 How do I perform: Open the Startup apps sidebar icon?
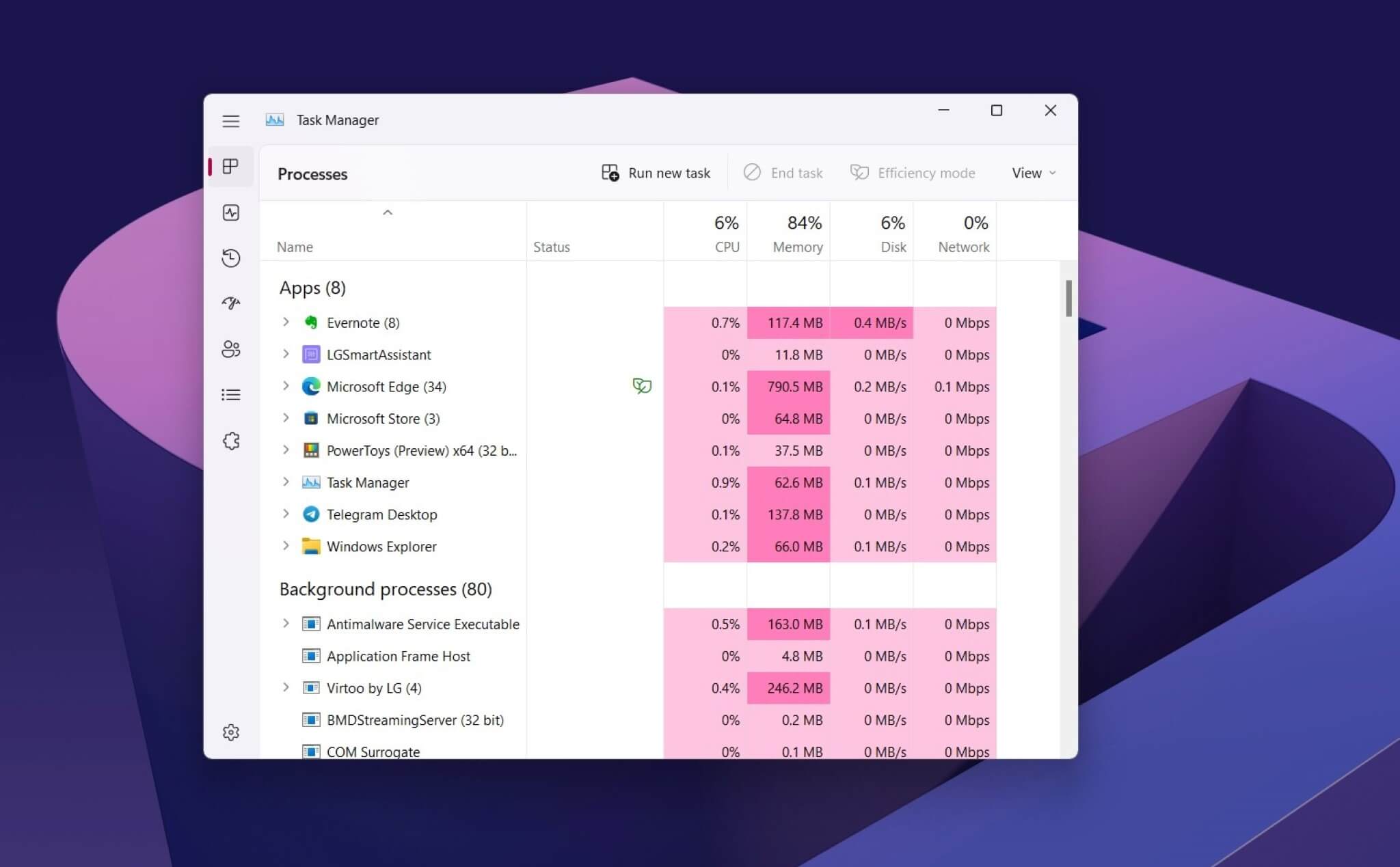[x=231, y=303]
